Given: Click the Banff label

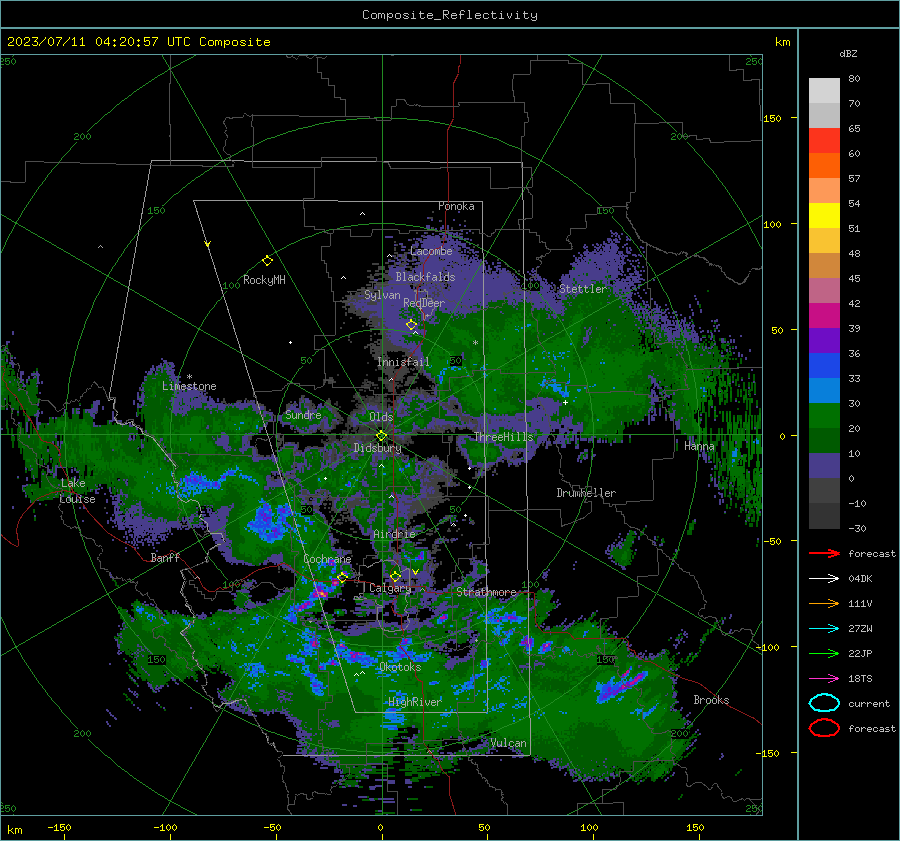Looking at the screenshot, I should coord(165,557).
